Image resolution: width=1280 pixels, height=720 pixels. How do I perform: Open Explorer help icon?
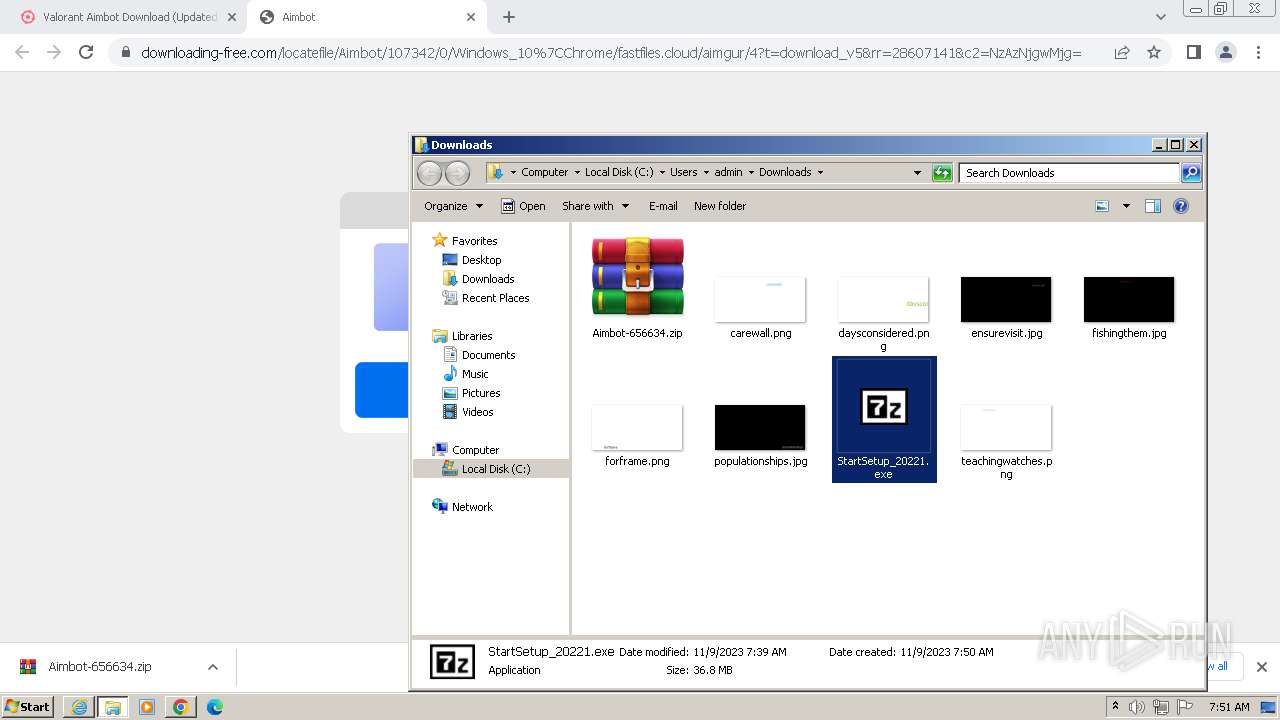pyautogui.click(x=1181, y=206)
